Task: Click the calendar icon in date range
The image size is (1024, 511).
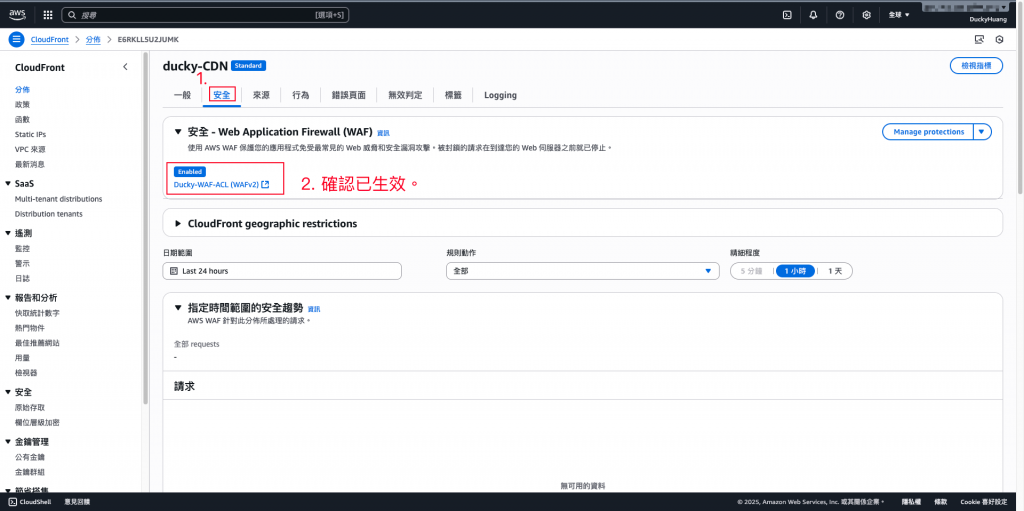Action: [174, 271]
